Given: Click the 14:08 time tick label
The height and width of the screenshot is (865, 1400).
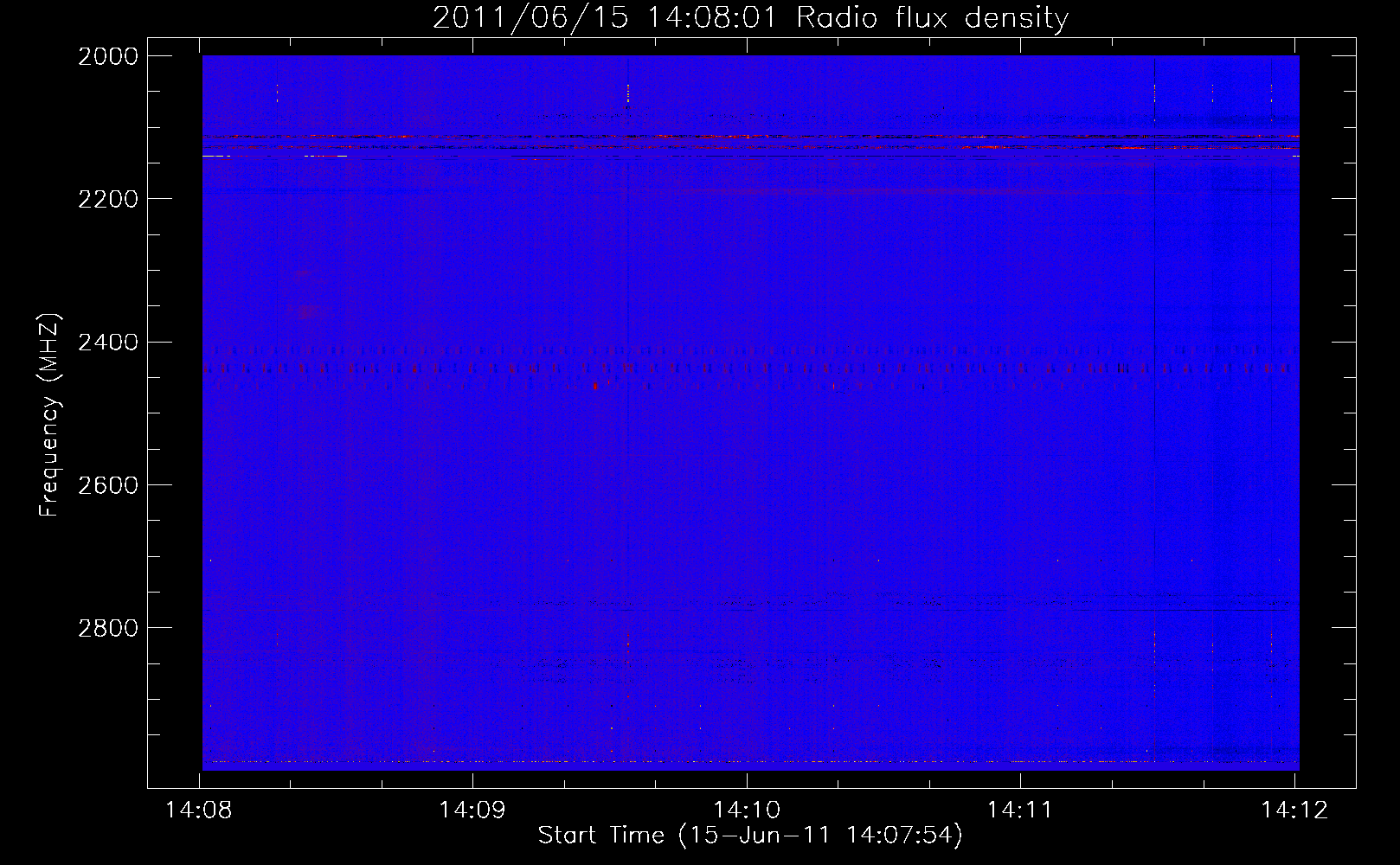Looking at the screenshot, I should pyautogui.click(x=199, y=811).
